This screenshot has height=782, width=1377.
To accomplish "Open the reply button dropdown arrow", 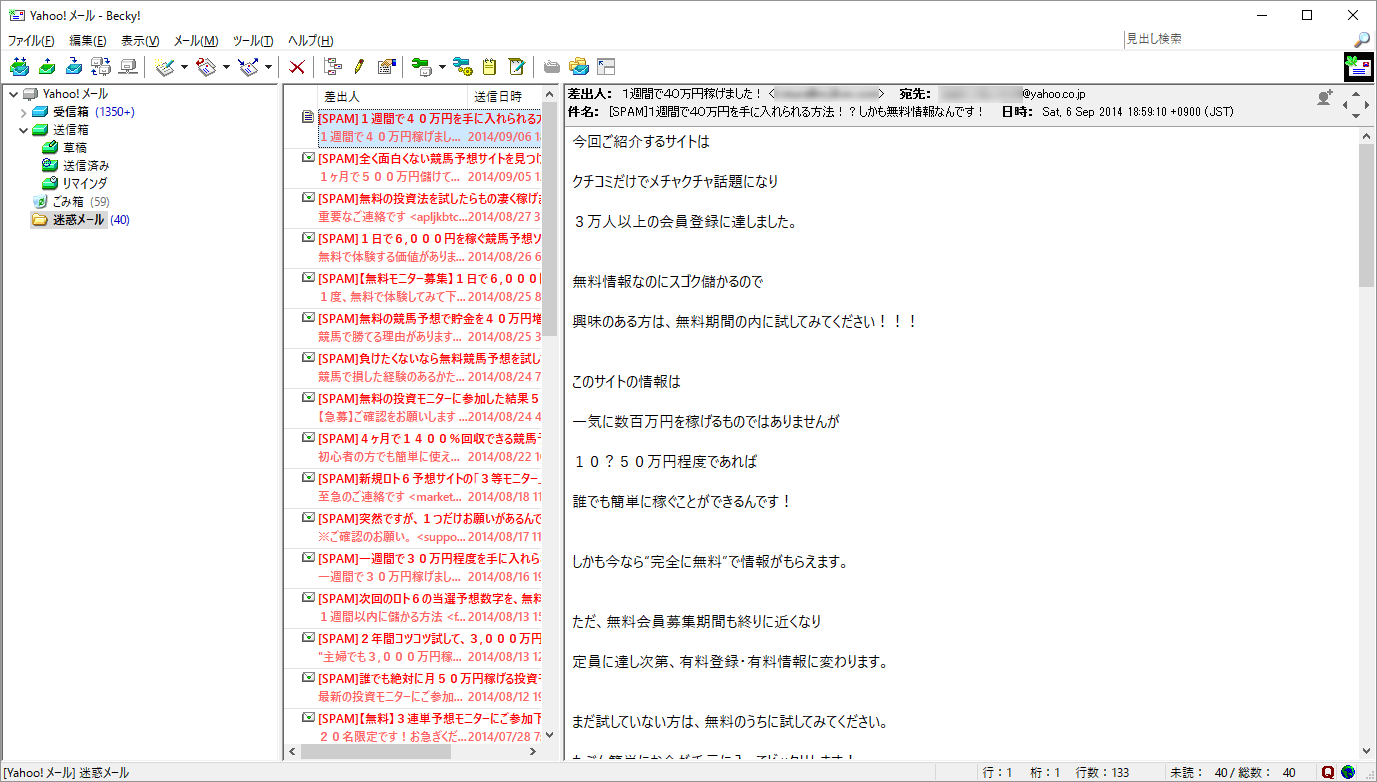I will pyautogui.click(x=226, y=67).
